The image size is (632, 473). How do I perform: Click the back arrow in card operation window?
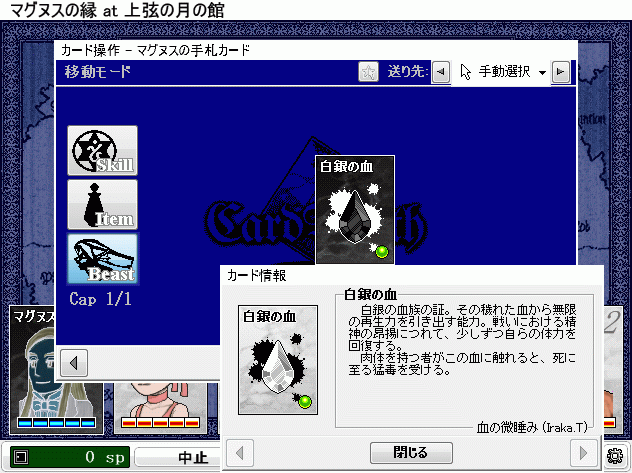coord(74,363)
